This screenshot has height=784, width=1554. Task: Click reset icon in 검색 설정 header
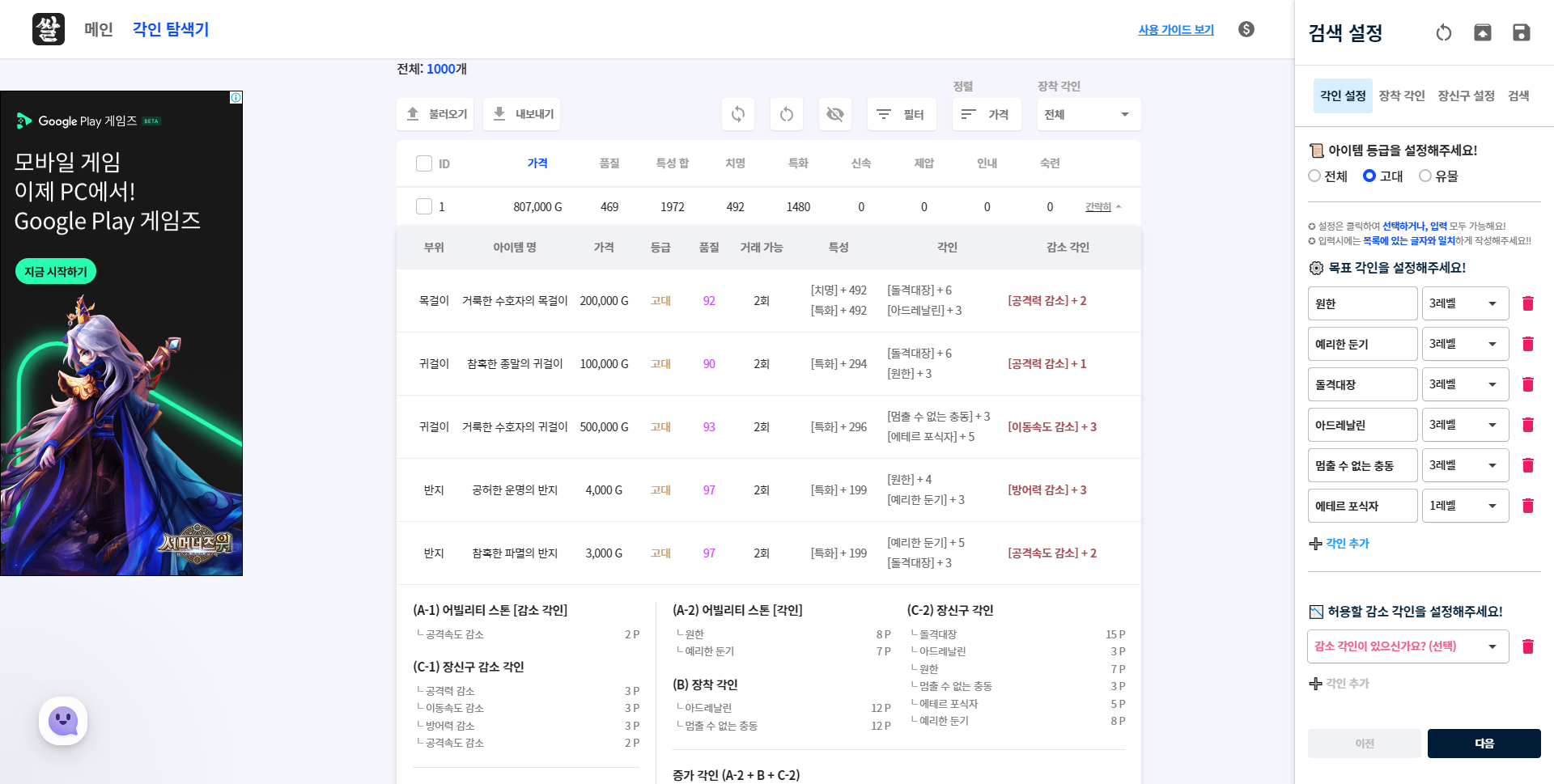point(1444,32)
